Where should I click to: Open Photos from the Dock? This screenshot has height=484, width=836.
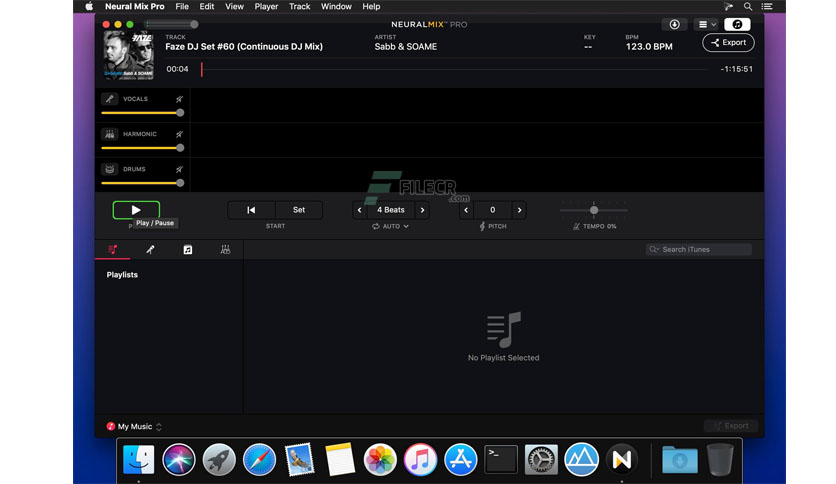380,459
